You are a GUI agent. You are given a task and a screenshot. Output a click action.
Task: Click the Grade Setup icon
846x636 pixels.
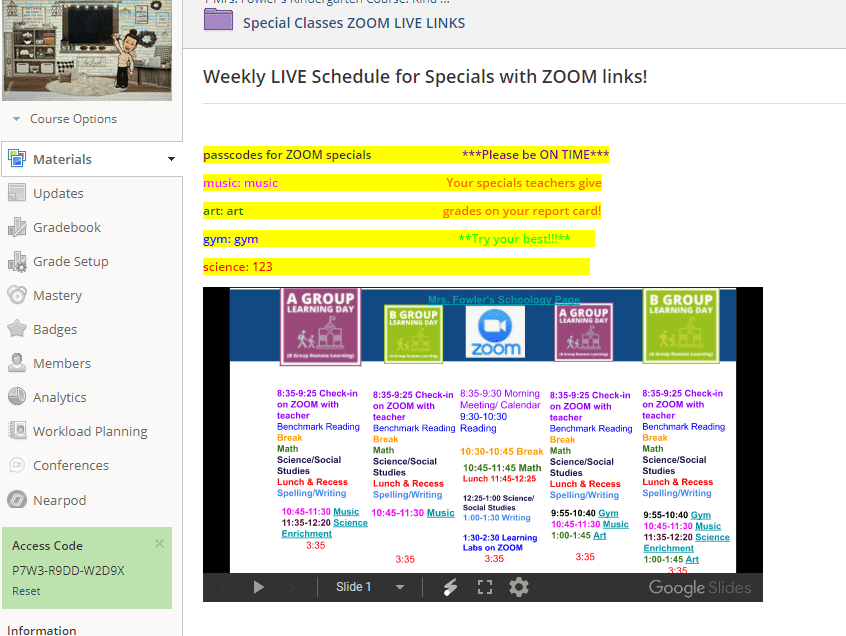click(x=17, y=261)
